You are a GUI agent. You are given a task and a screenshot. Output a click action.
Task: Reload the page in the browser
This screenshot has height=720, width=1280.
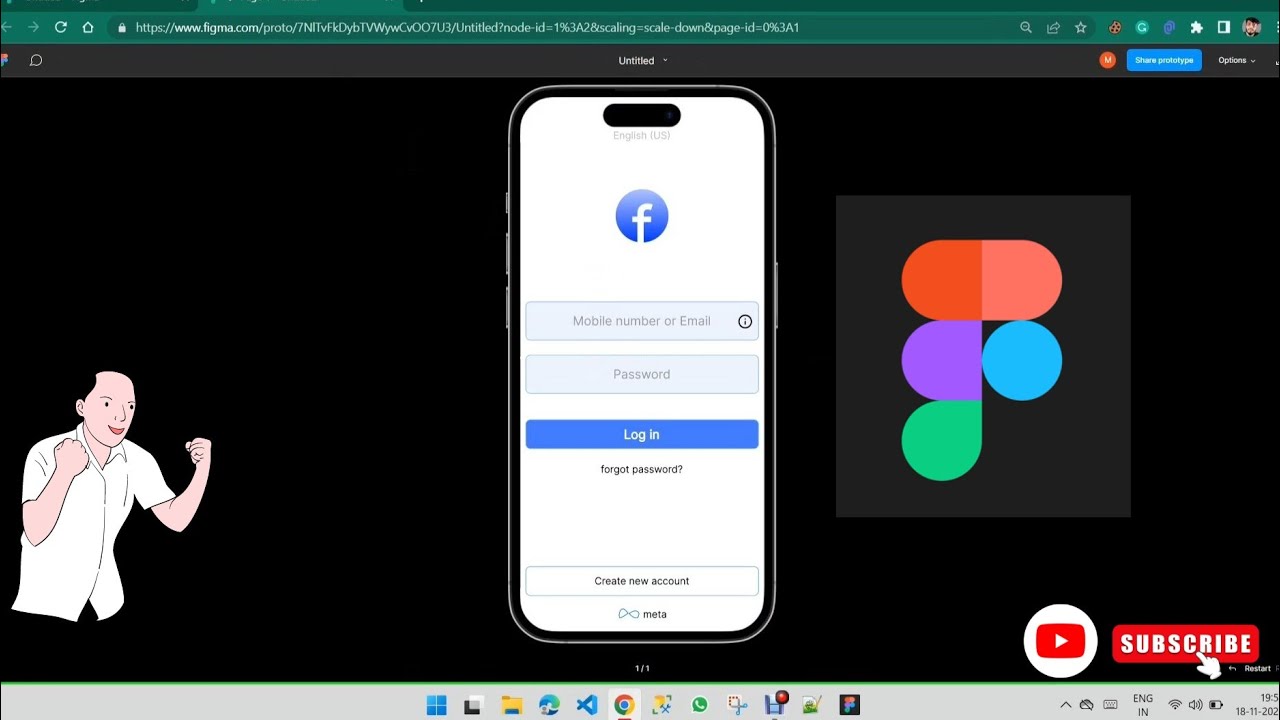pyautogui.click(x=61, y=28)
